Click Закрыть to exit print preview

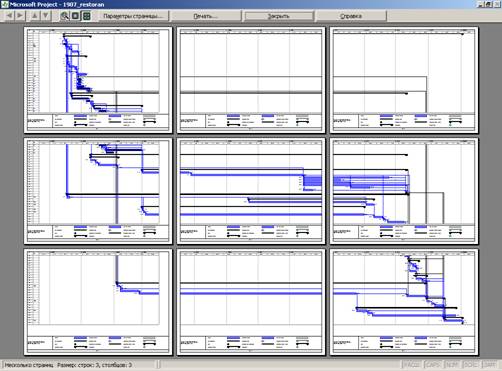click(x=279, y=16)
